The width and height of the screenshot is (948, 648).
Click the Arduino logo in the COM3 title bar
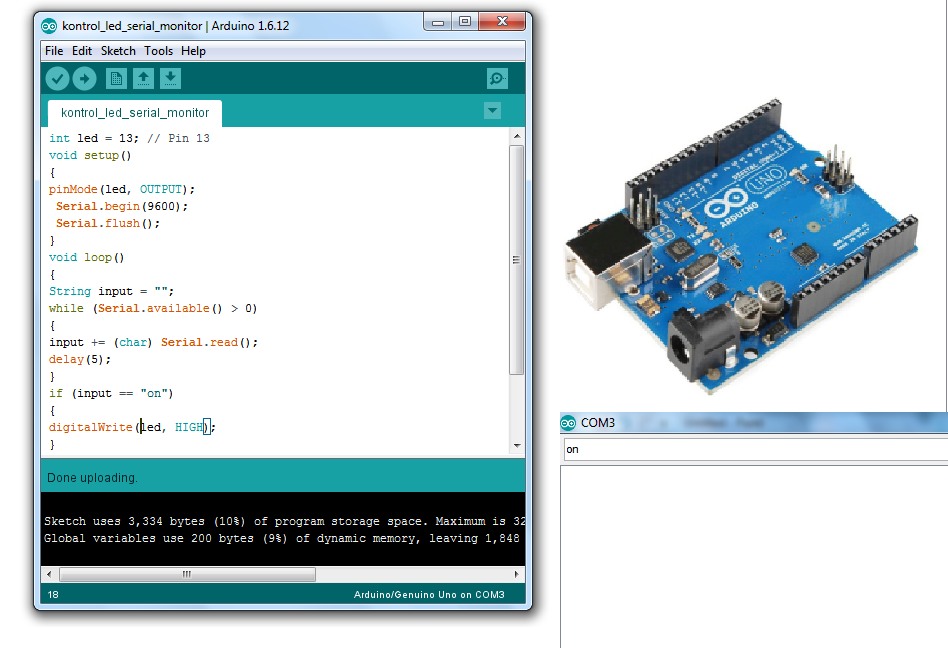pyautogui.click(x=568, y=423)
